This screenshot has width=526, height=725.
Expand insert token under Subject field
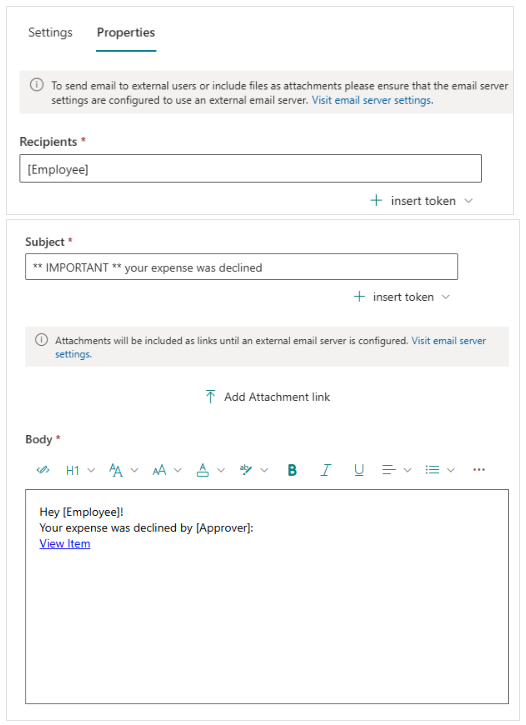click(x=402, y=297)
